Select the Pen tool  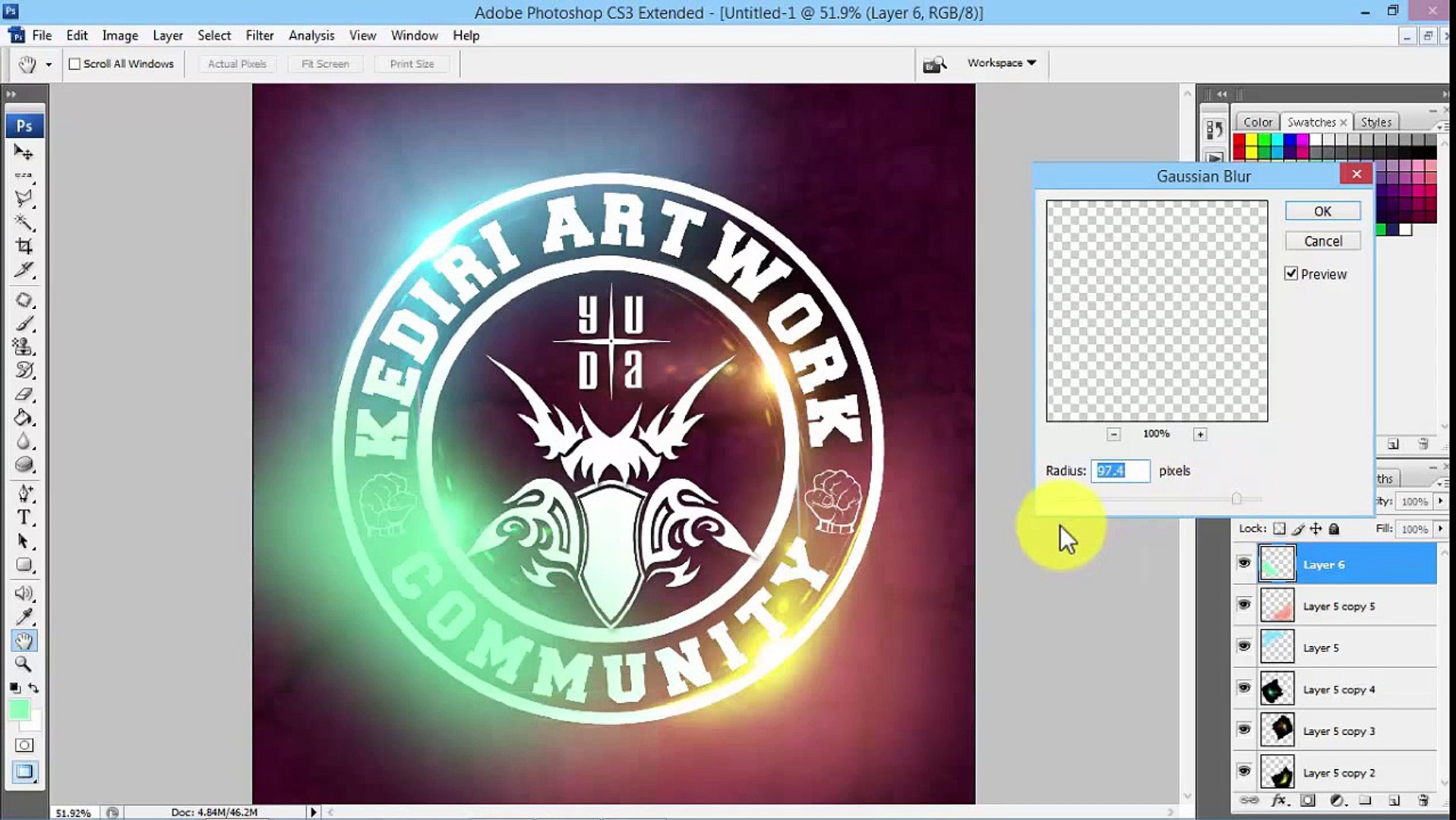click(24, 494)
